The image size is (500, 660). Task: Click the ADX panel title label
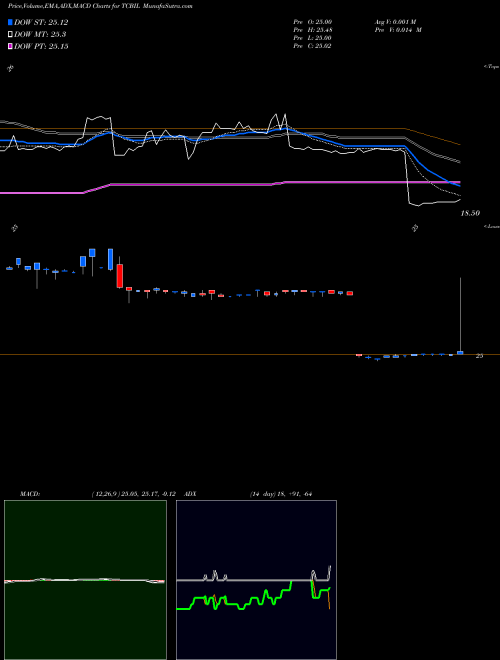pos(191,494)
